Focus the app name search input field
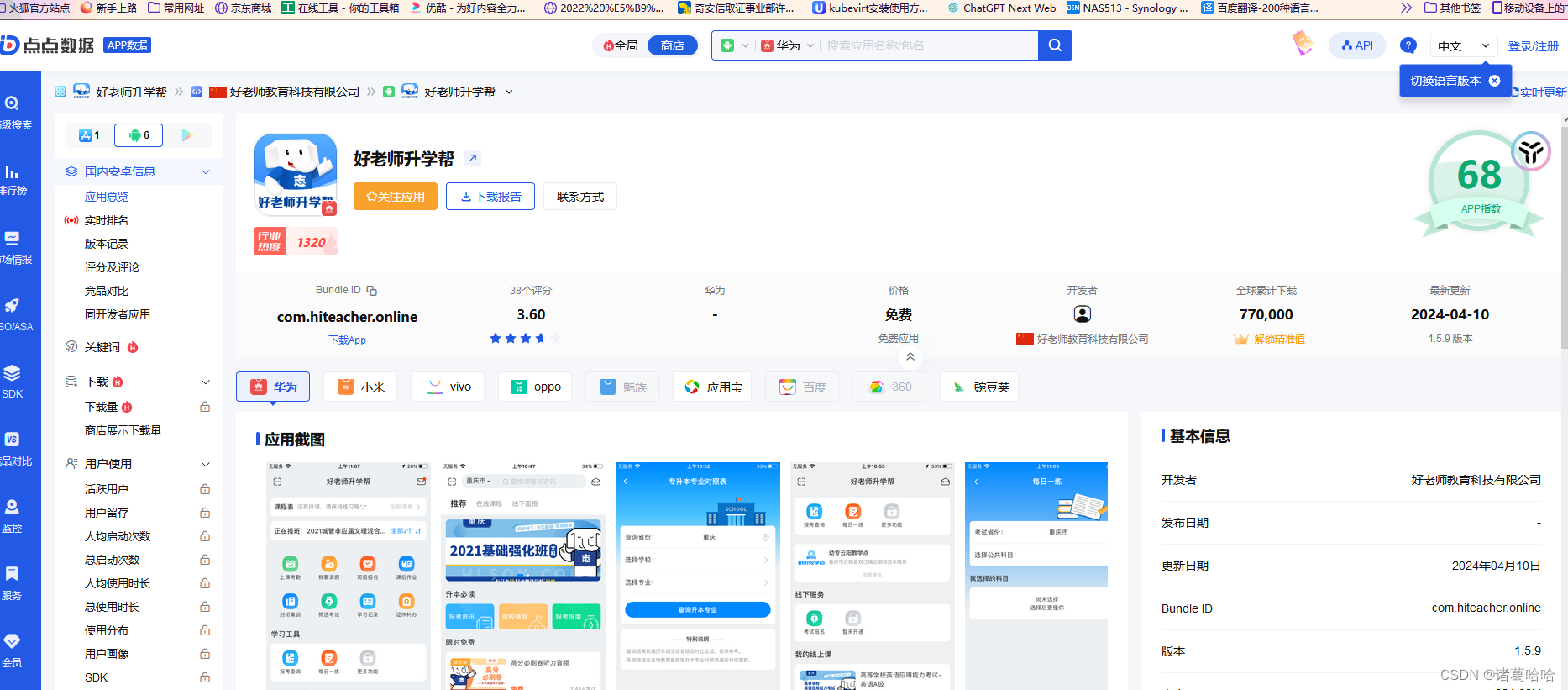Viewport: 1568px width, 690px height. coord(928,45)
